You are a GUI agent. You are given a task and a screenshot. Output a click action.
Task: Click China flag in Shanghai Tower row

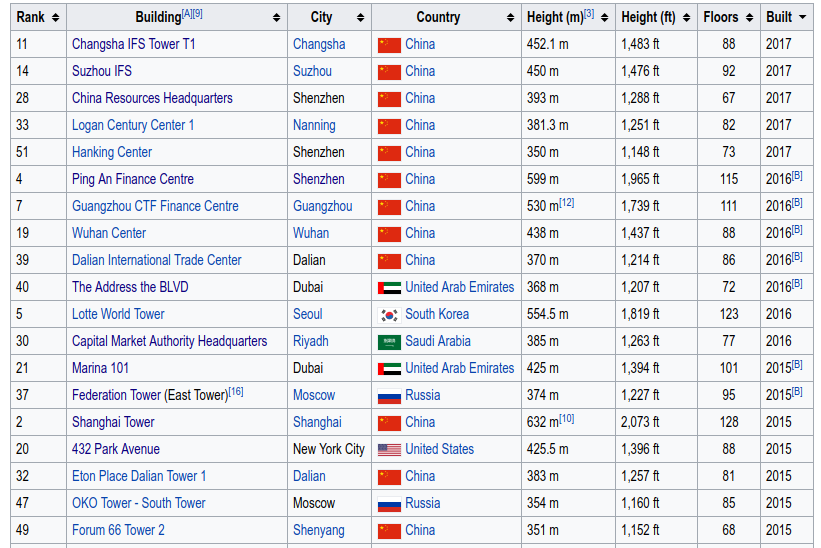coord(389,422)
